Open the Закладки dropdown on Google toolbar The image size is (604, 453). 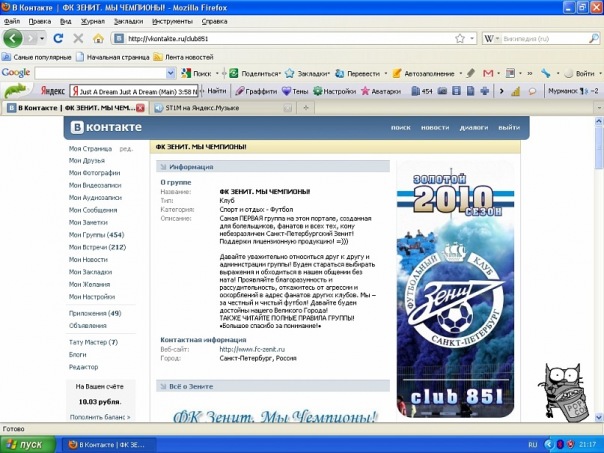[x=309, y=73]
